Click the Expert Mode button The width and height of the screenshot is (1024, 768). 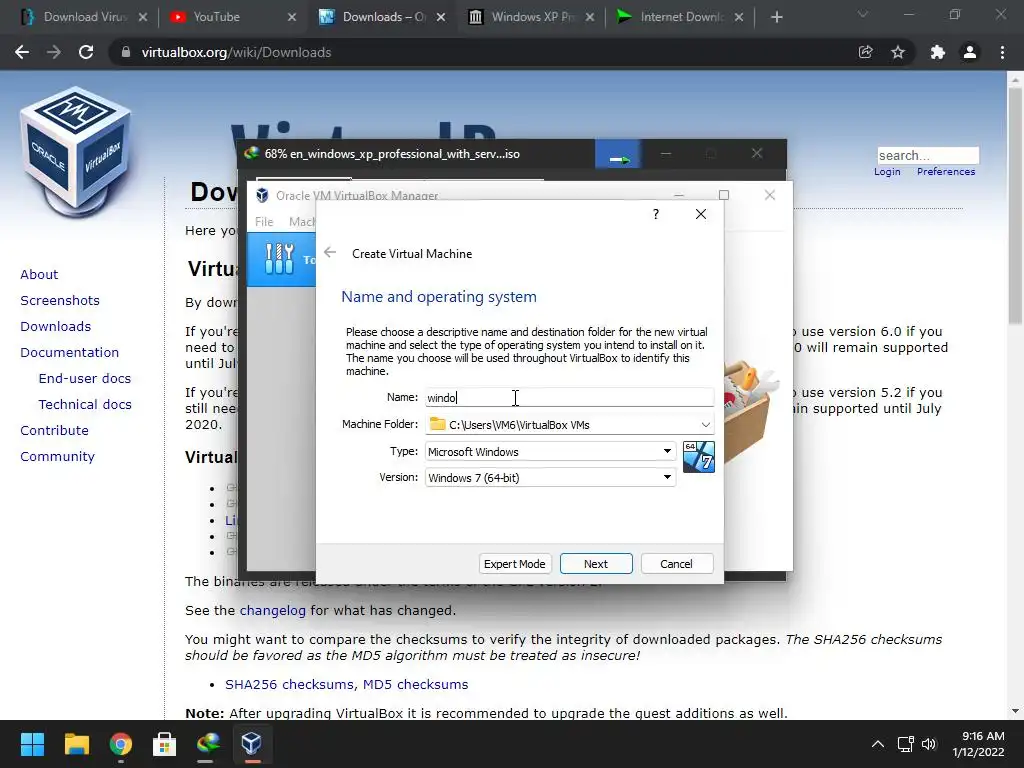pyautogui.click(x=515, y=564)
